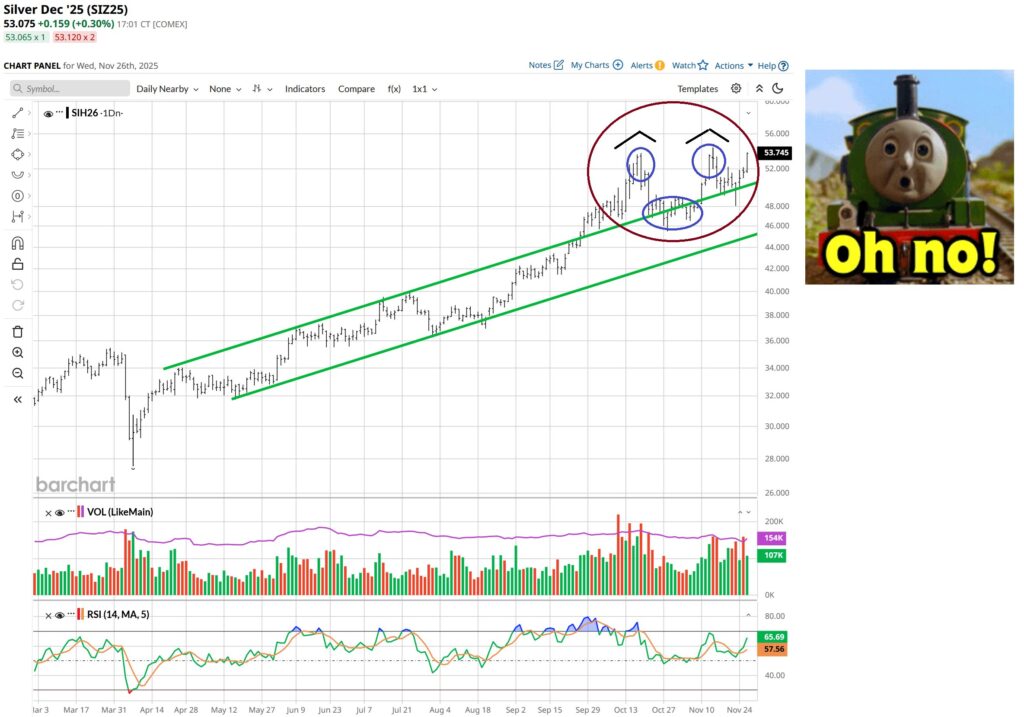
Task: Toggle visibility of the VOL indicator
Action: point(60,512)
